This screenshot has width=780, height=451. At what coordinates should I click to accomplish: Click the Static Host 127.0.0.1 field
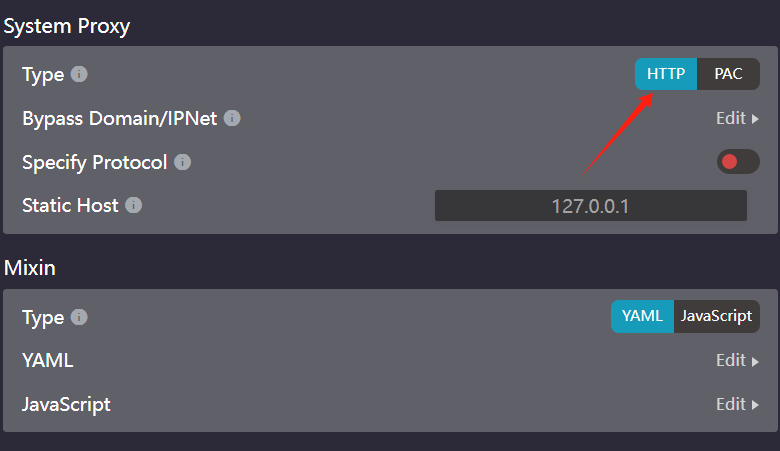tap(590, 205)
